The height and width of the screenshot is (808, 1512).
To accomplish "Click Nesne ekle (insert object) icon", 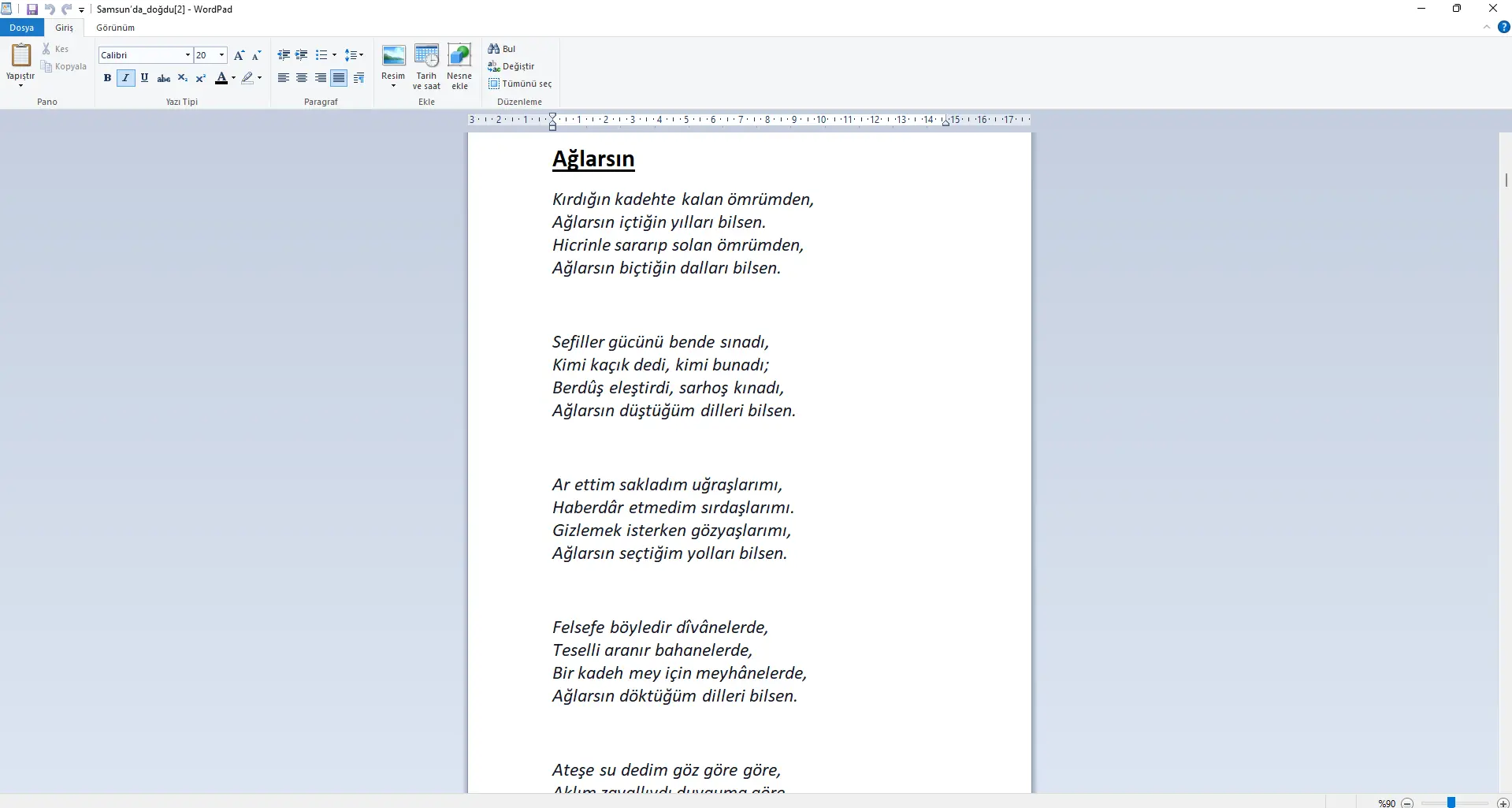I will click(x=459, y=55).
